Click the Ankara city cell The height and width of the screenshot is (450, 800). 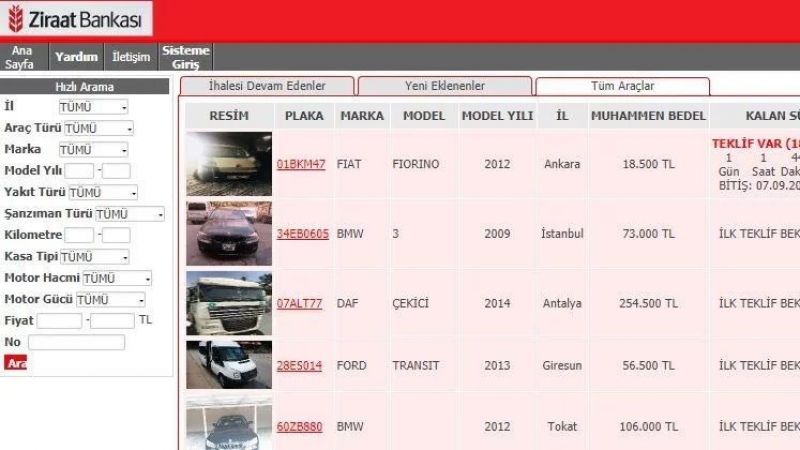click(562, 164)
